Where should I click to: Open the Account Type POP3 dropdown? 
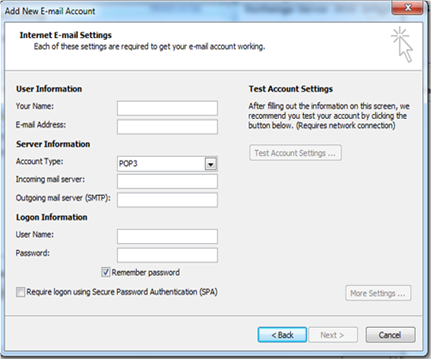coord(167,164)
